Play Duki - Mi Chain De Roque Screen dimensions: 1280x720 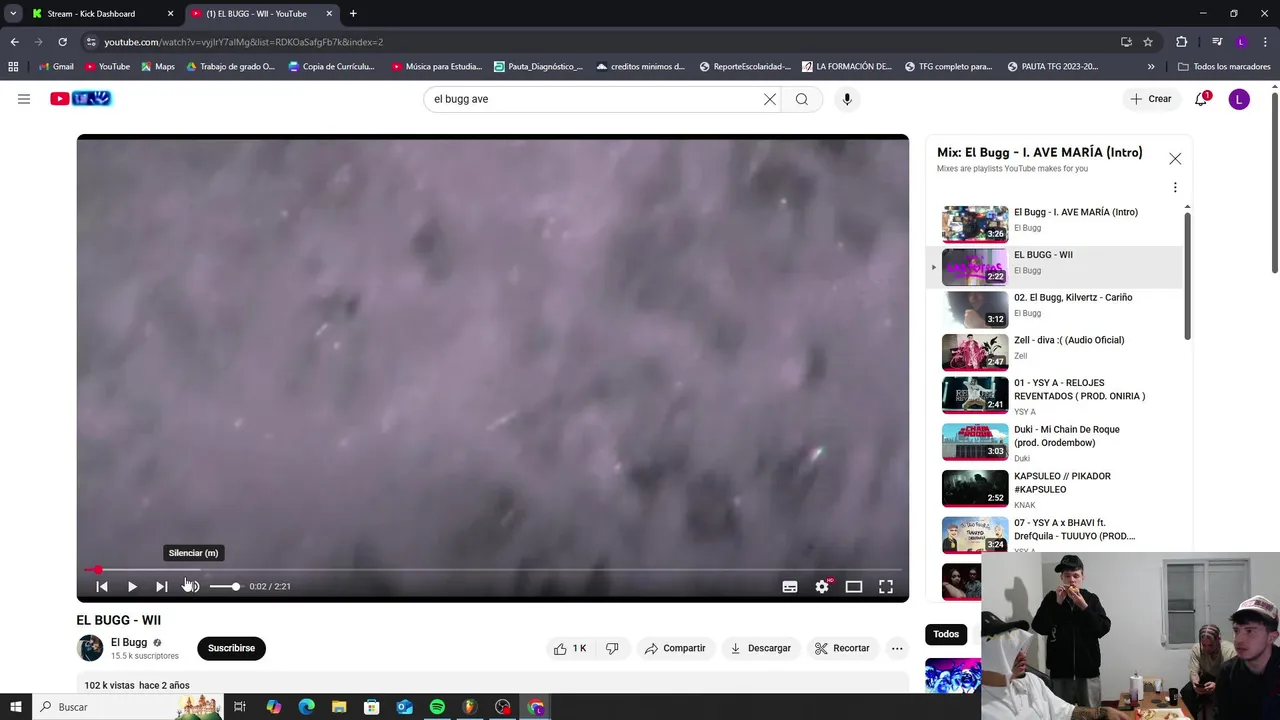(1055, 443)
